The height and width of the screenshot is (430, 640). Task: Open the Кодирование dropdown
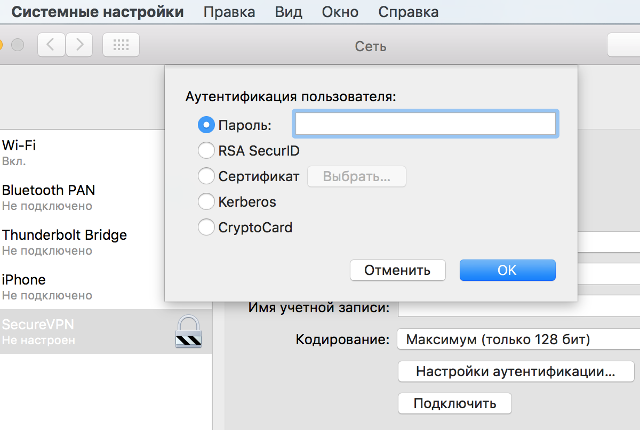518,339
